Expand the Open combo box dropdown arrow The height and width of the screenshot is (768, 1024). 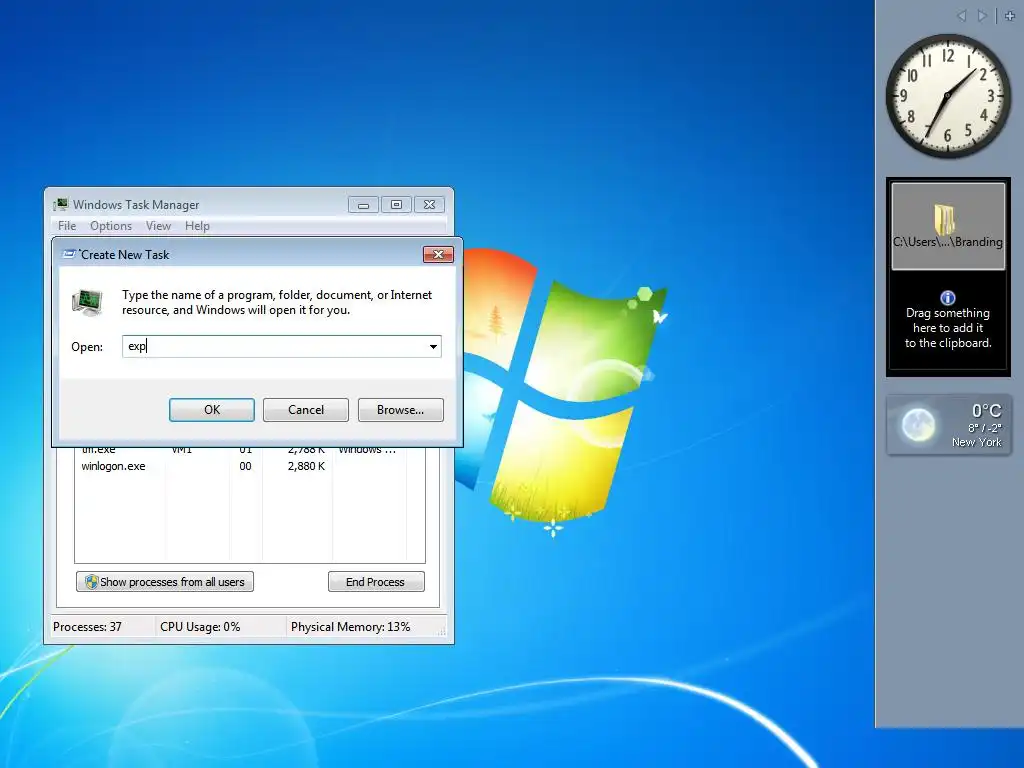click(x=433, y=347)
